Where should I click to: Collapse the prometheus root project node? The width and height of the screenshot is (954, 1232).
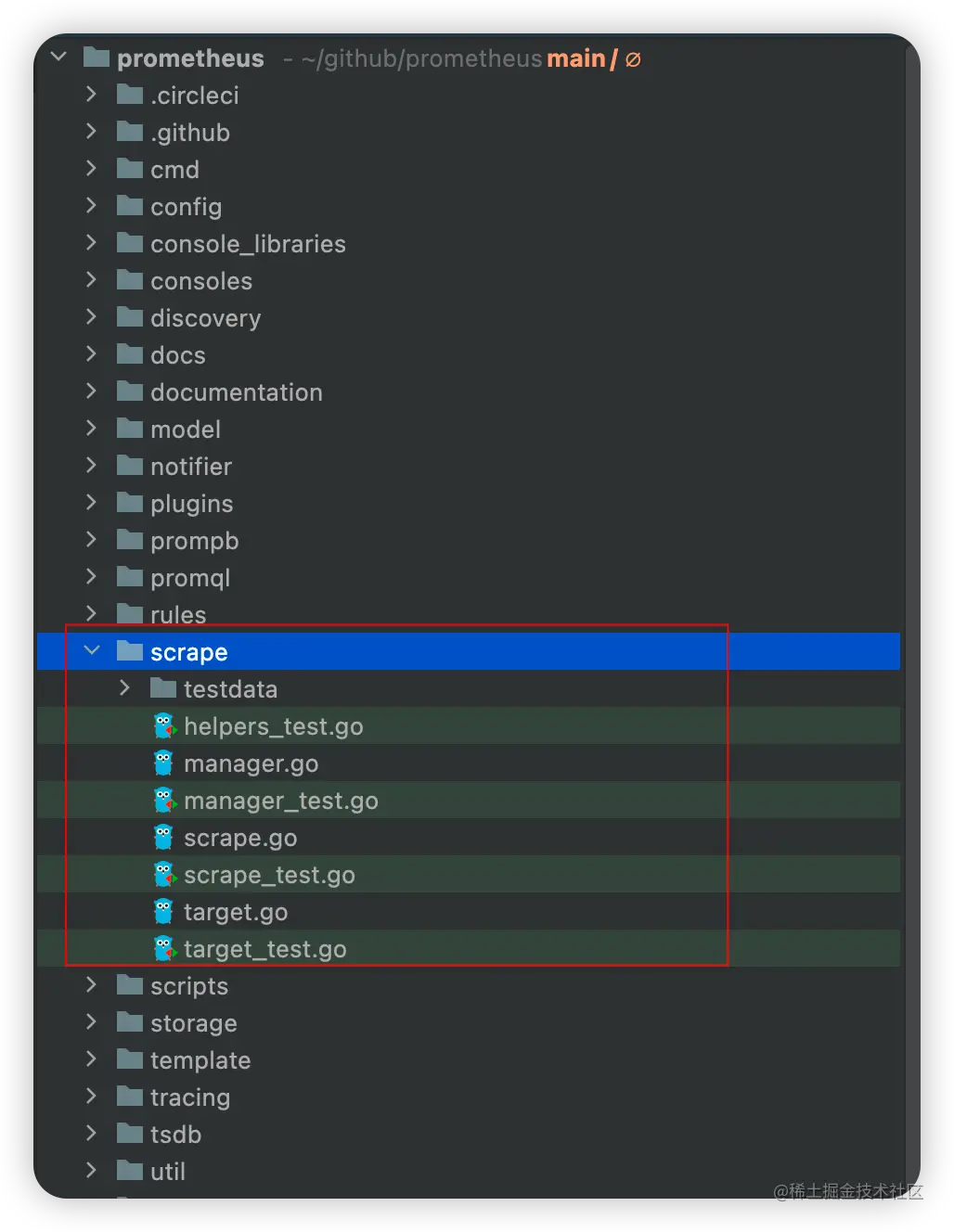coord(58,58)
